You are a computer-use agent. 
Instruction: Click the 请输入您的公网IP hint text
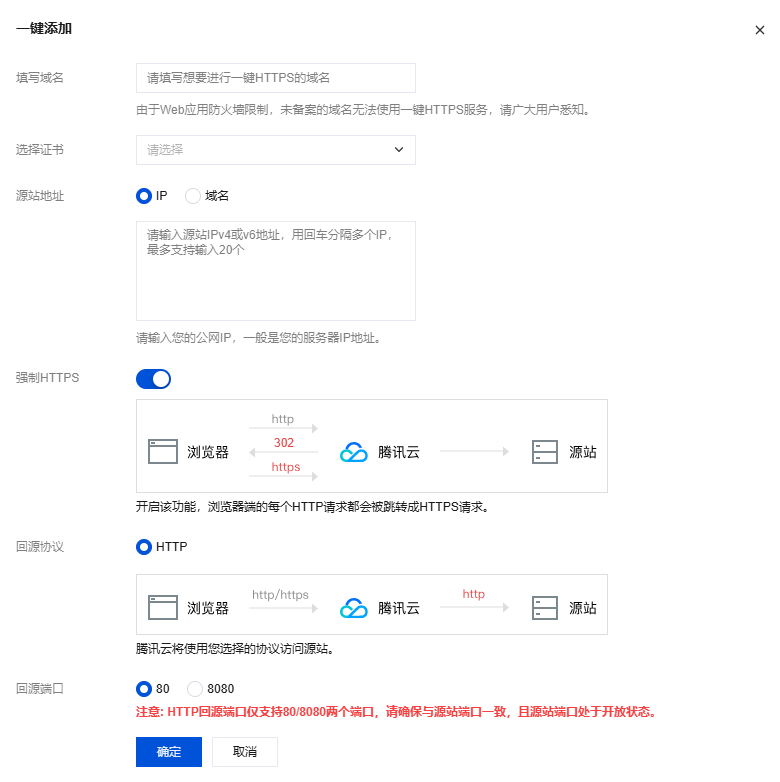pos(258,338)
